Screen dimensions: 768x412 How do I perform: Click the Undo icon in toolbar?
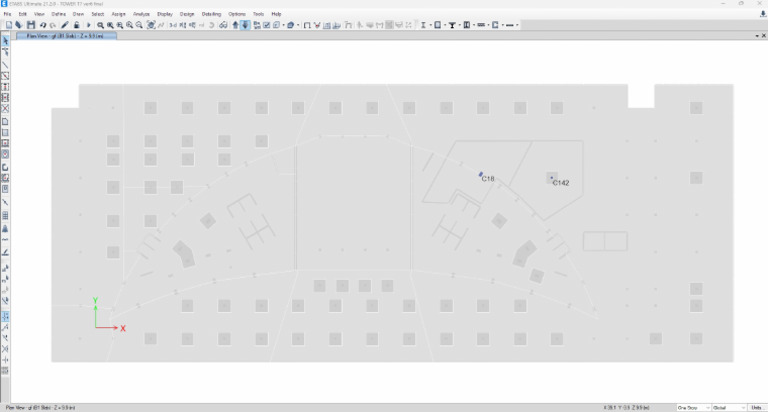(43, 25)
